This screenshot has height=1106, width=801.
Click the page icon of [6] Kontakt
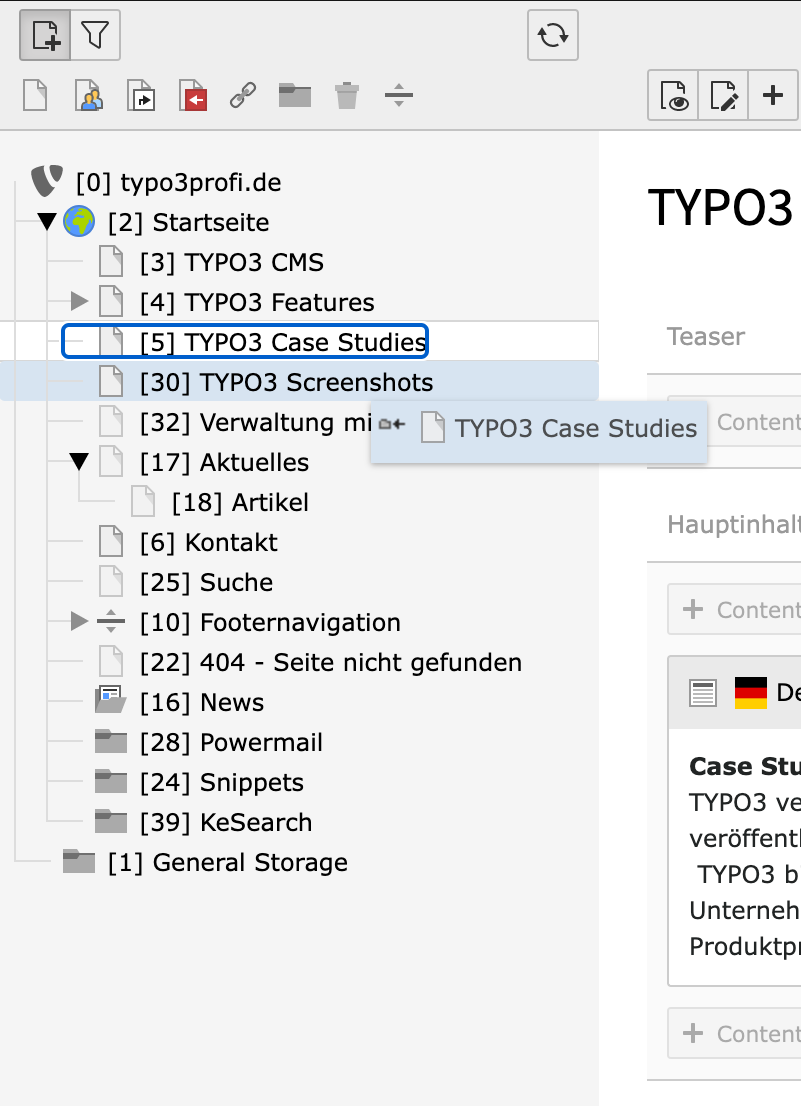point(111,542)
